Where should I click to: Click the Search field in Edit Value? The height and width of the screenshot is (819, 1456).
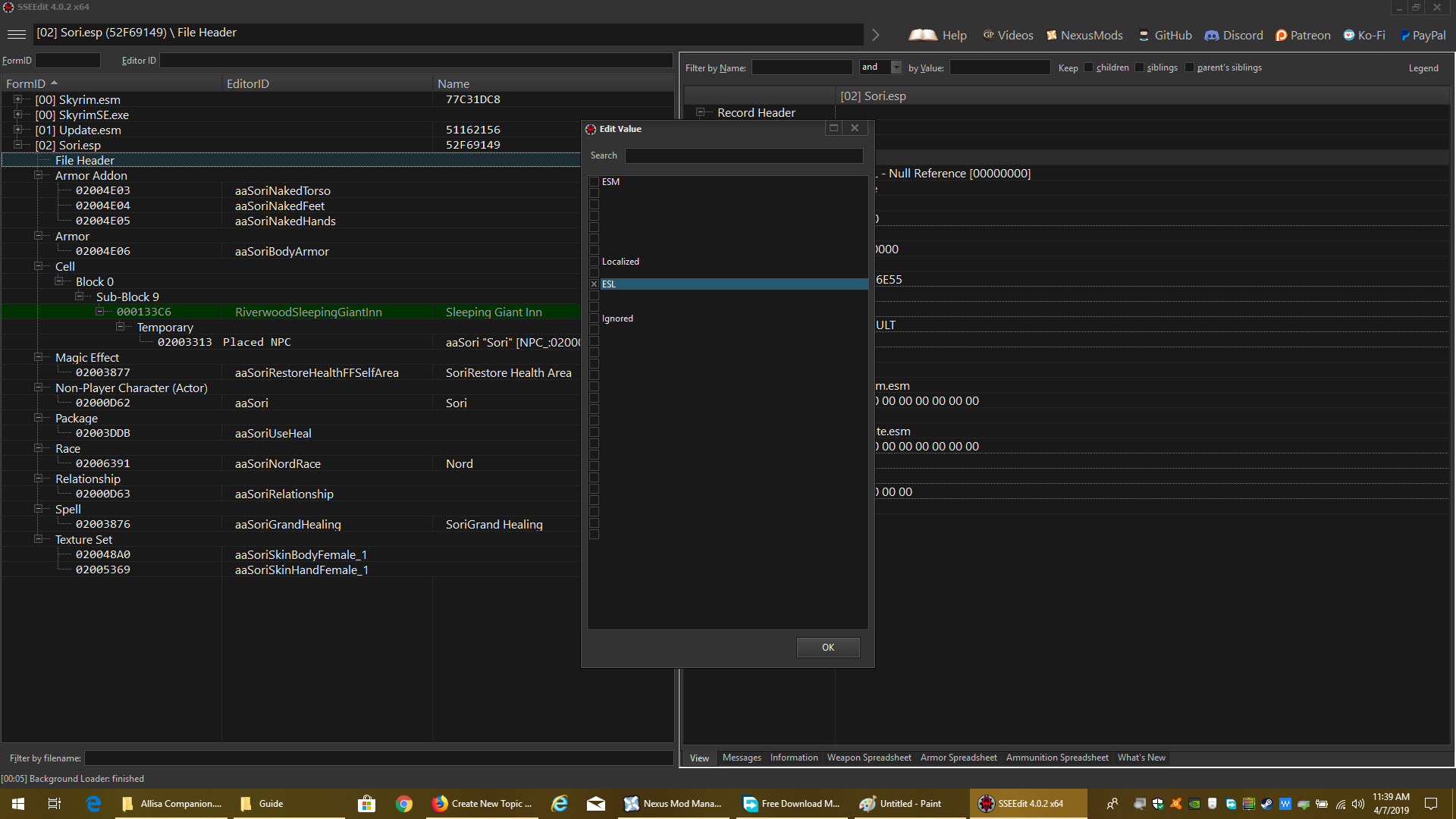click(x=743, y=155)
